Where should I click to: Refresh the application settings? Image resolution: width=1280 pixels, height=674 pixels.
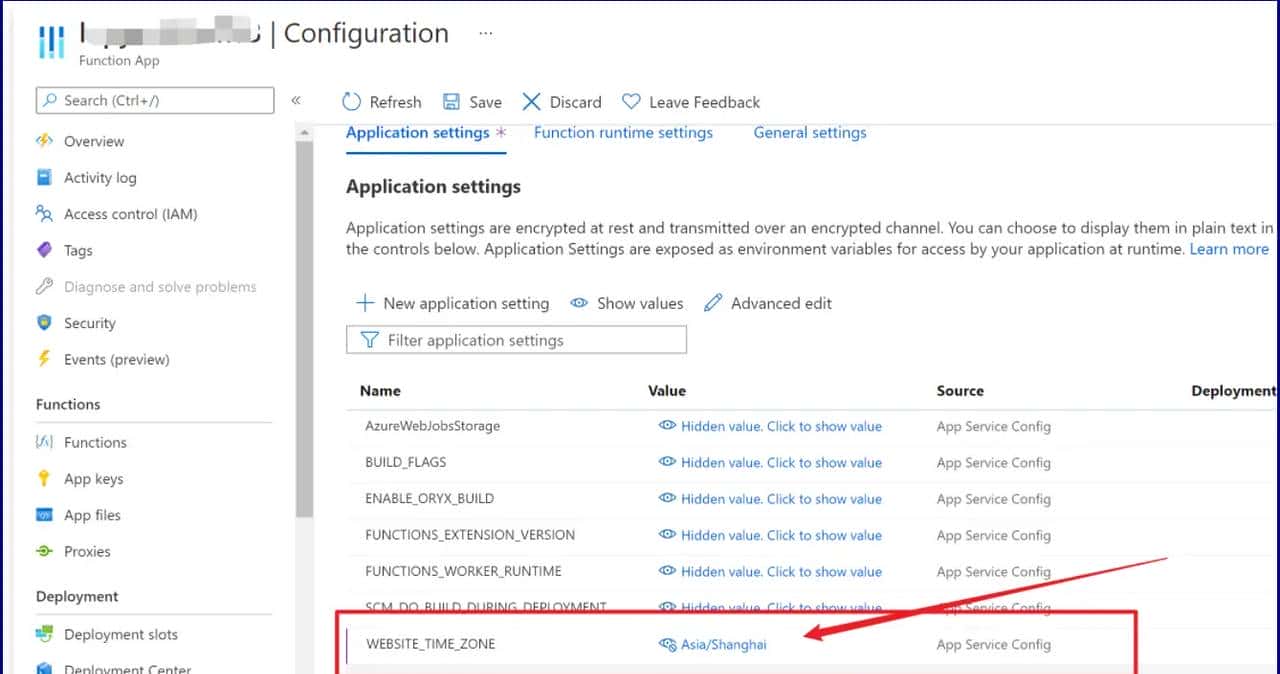(x=381, y=101)
